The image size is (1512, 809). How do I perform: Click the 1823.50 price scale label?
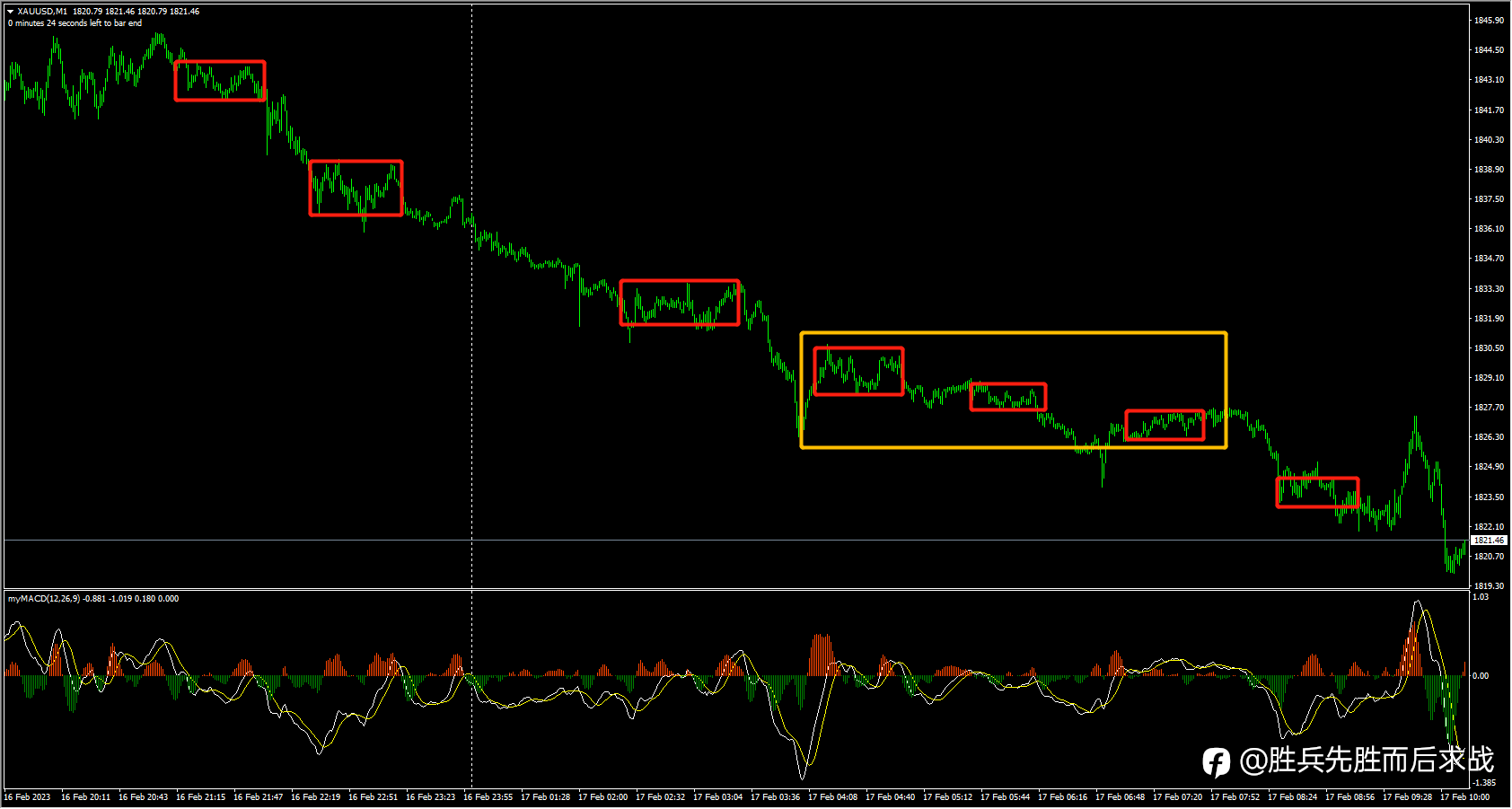[x=1489, y=497]
